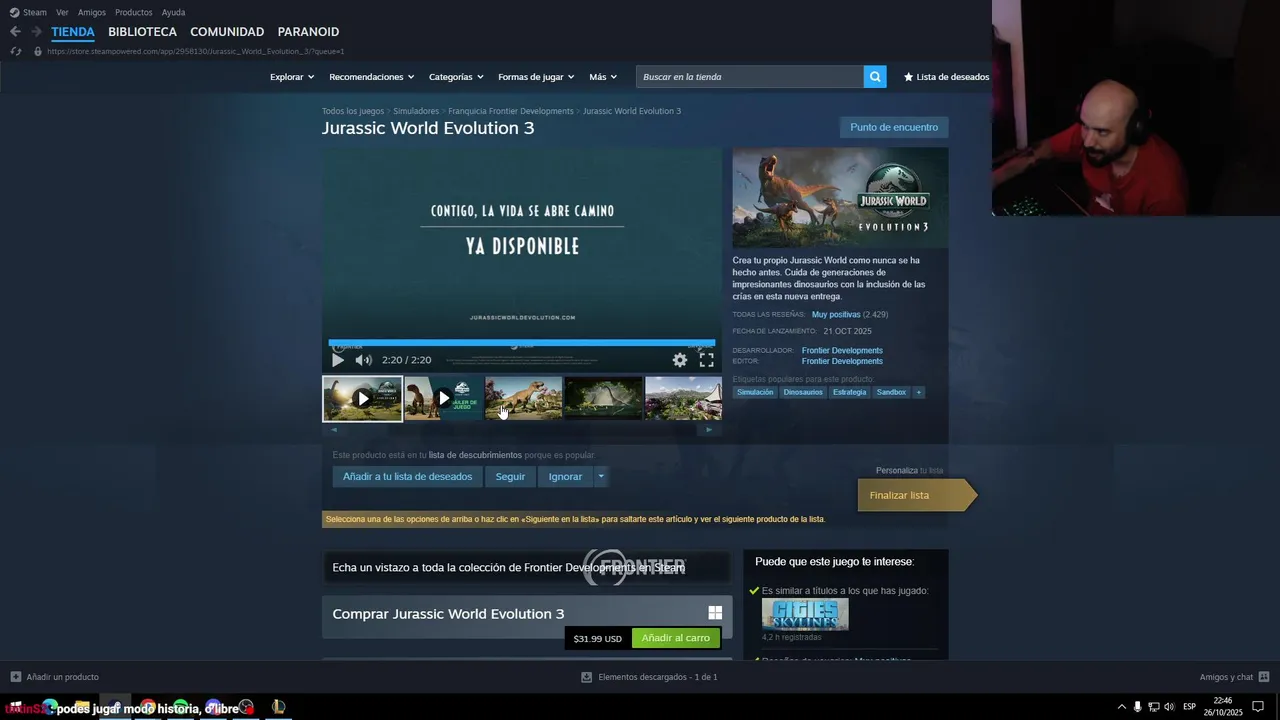Click the Seguir button
Screen dimensions: 1280x720
pyautogui.click(x=510, y=477)
